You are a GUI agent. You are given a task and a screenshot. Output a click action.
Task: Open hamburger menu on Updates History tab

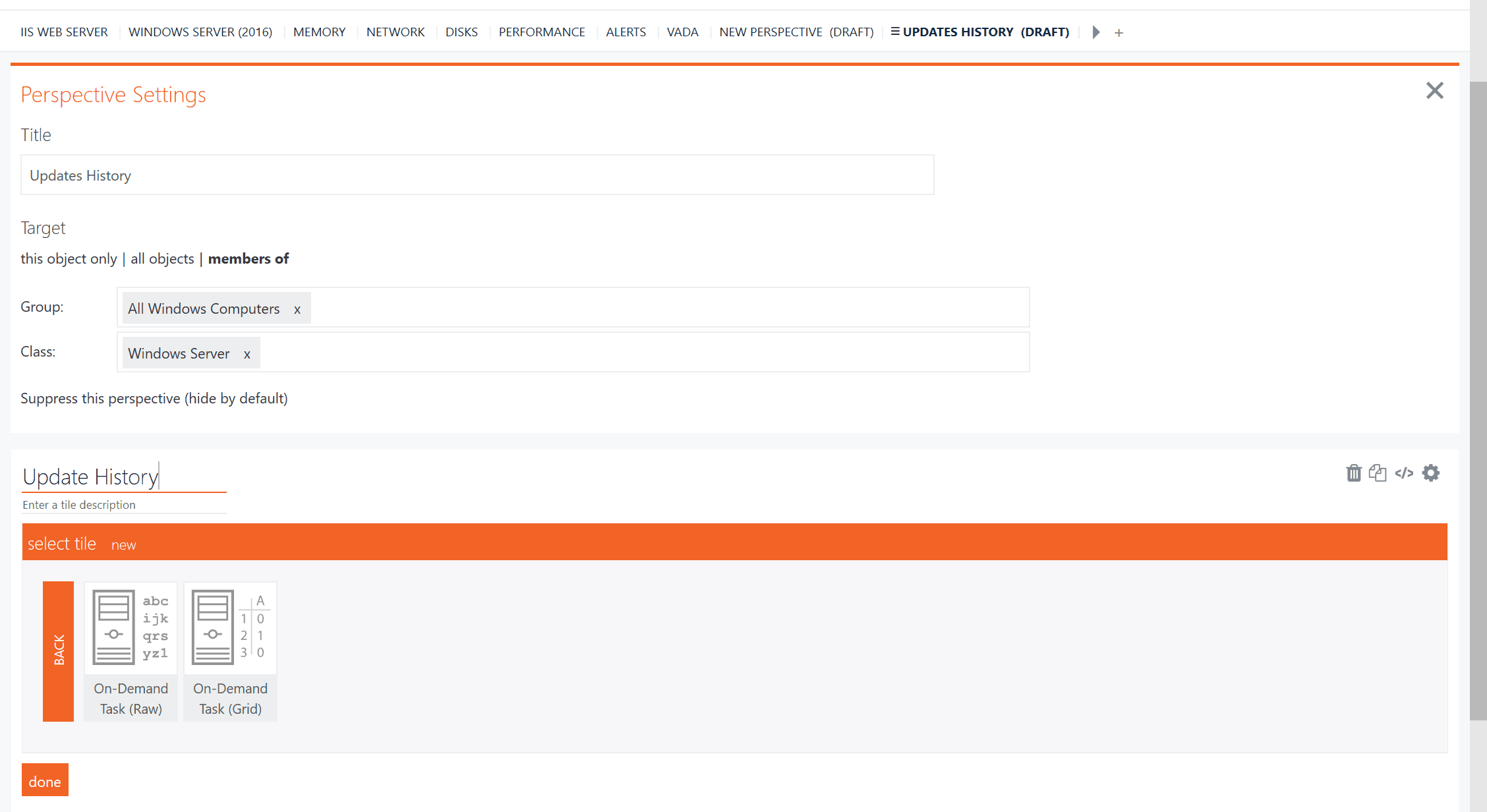(x=895, y=32)
